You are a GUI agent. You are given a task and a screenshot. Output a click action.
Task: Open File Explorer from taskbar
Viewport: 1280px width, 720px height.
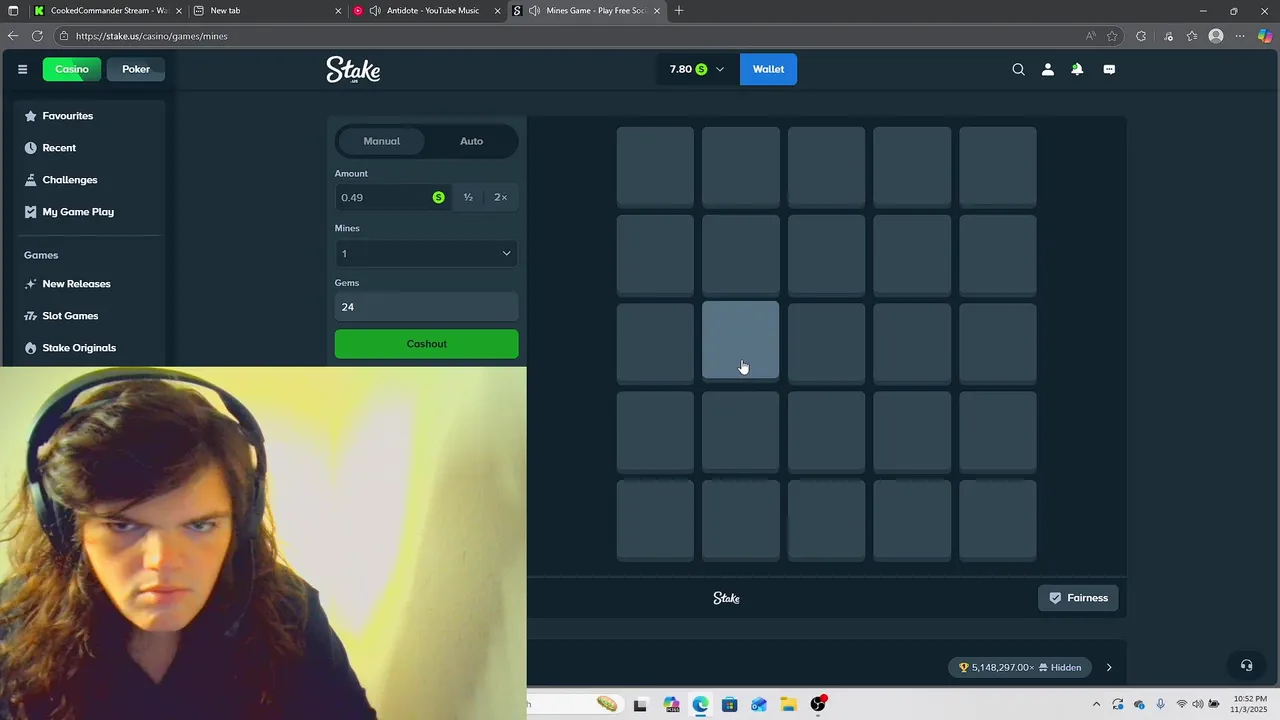click(788, 705)
